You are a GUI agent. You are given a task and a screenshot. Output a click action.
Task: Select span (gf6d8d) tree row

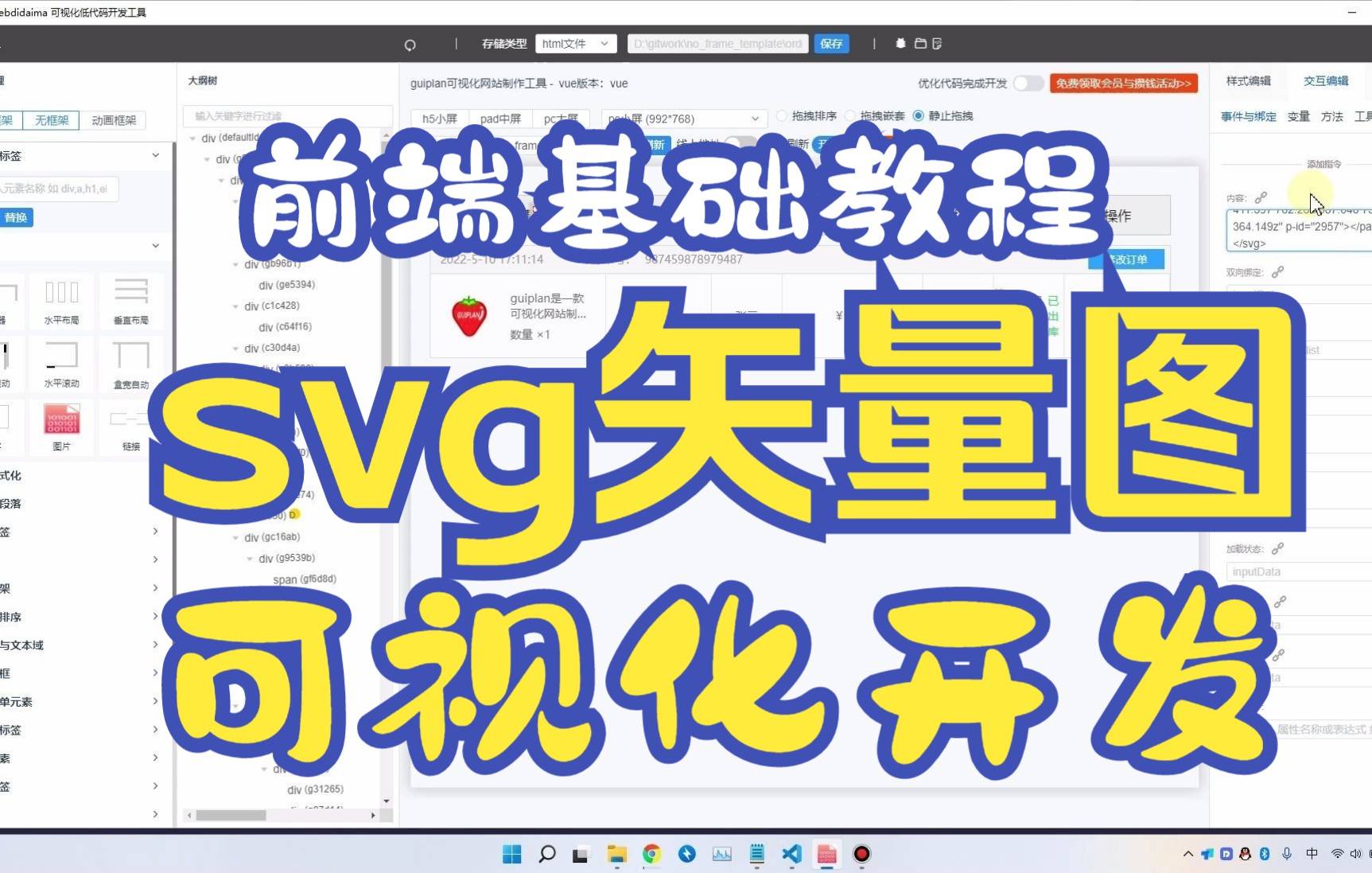click(x=304, y=579)
